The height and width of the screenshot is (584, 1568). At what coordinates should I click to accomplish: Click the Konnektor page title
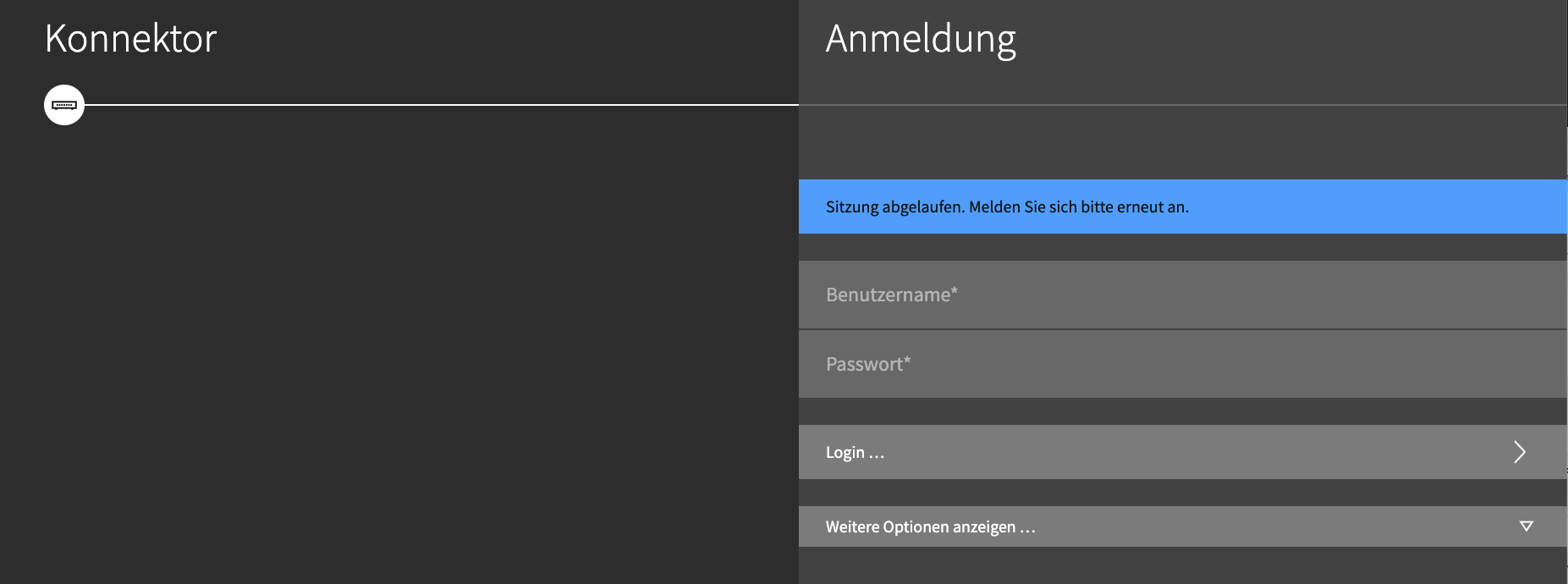pyautogui.click(x=131, y=39)
